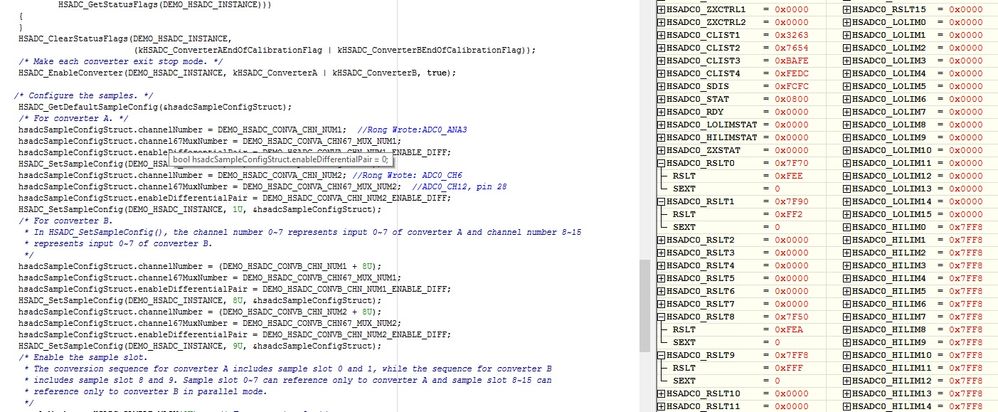Expand the HSADC0_LOLIMSTAT register
The height and width of the screenshot is (412, 998).
click(661, 125)
